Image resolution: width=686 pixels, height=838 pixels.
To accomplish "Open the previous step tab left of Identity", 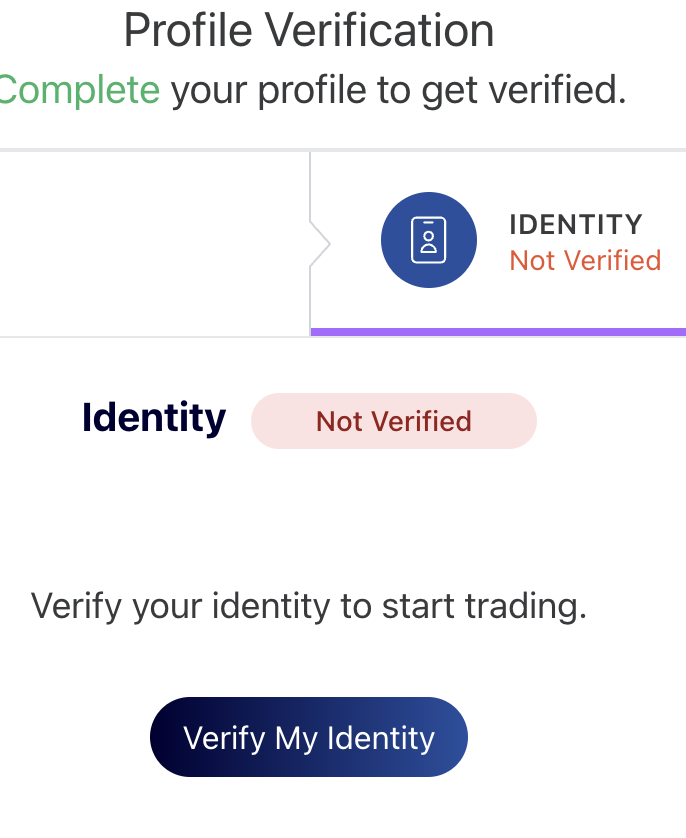I will 150,243.
